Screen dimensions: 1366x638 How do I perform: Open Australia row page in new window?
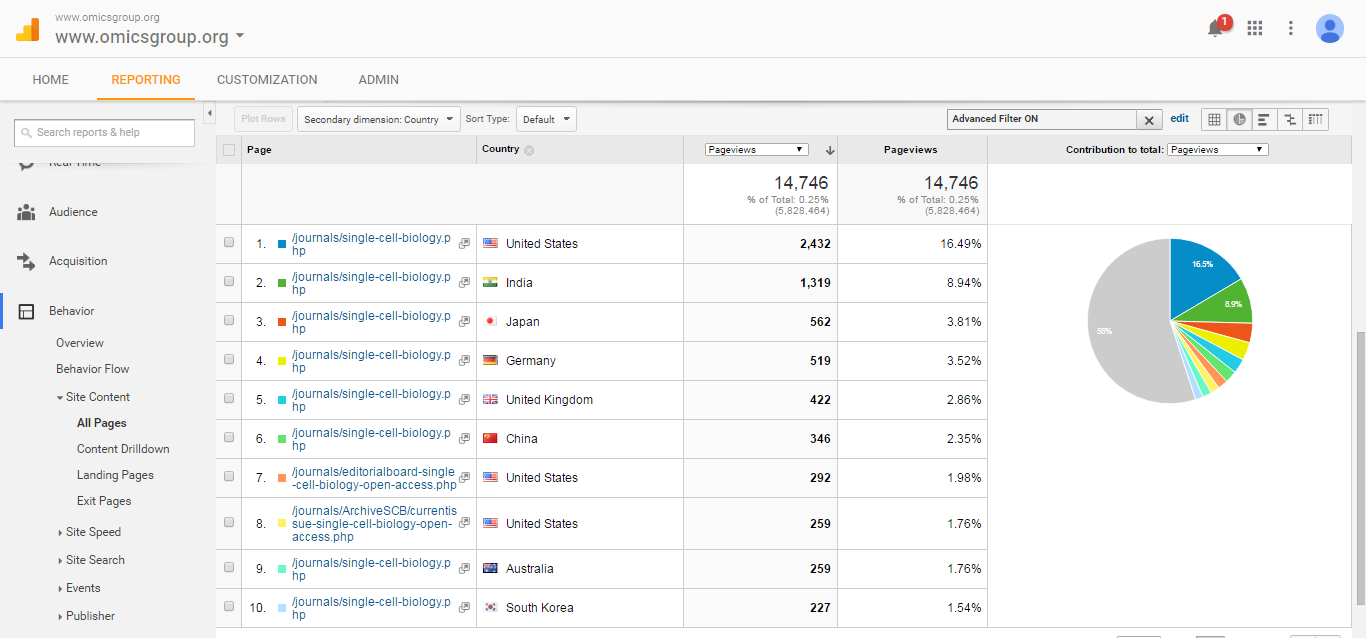pos(464,569)
